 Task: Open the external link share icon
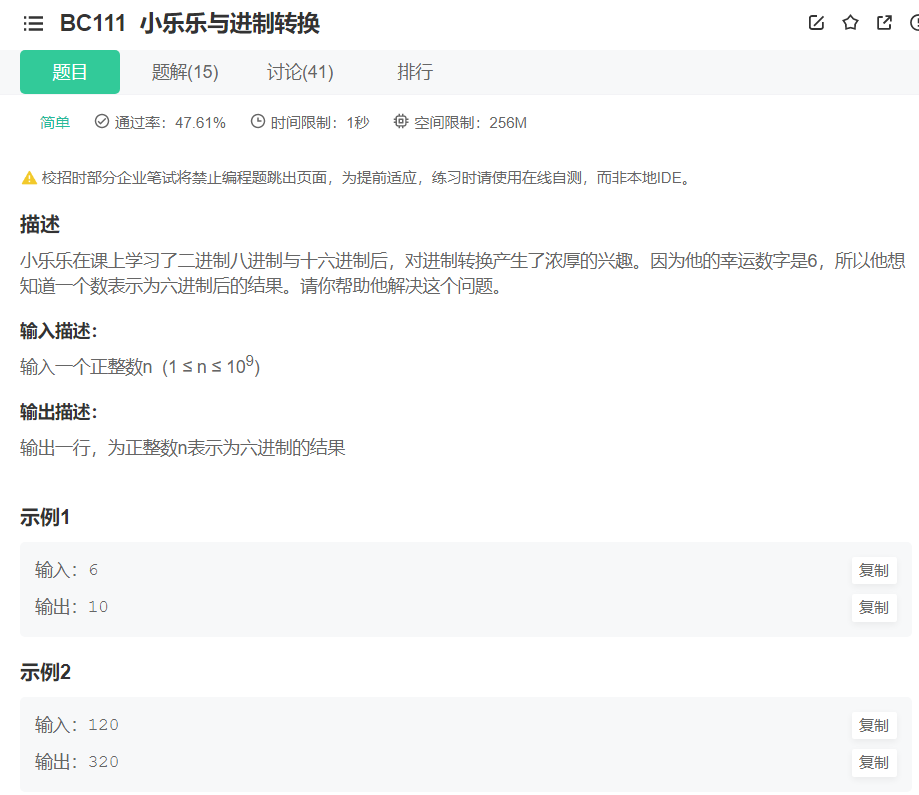[883, 22]
